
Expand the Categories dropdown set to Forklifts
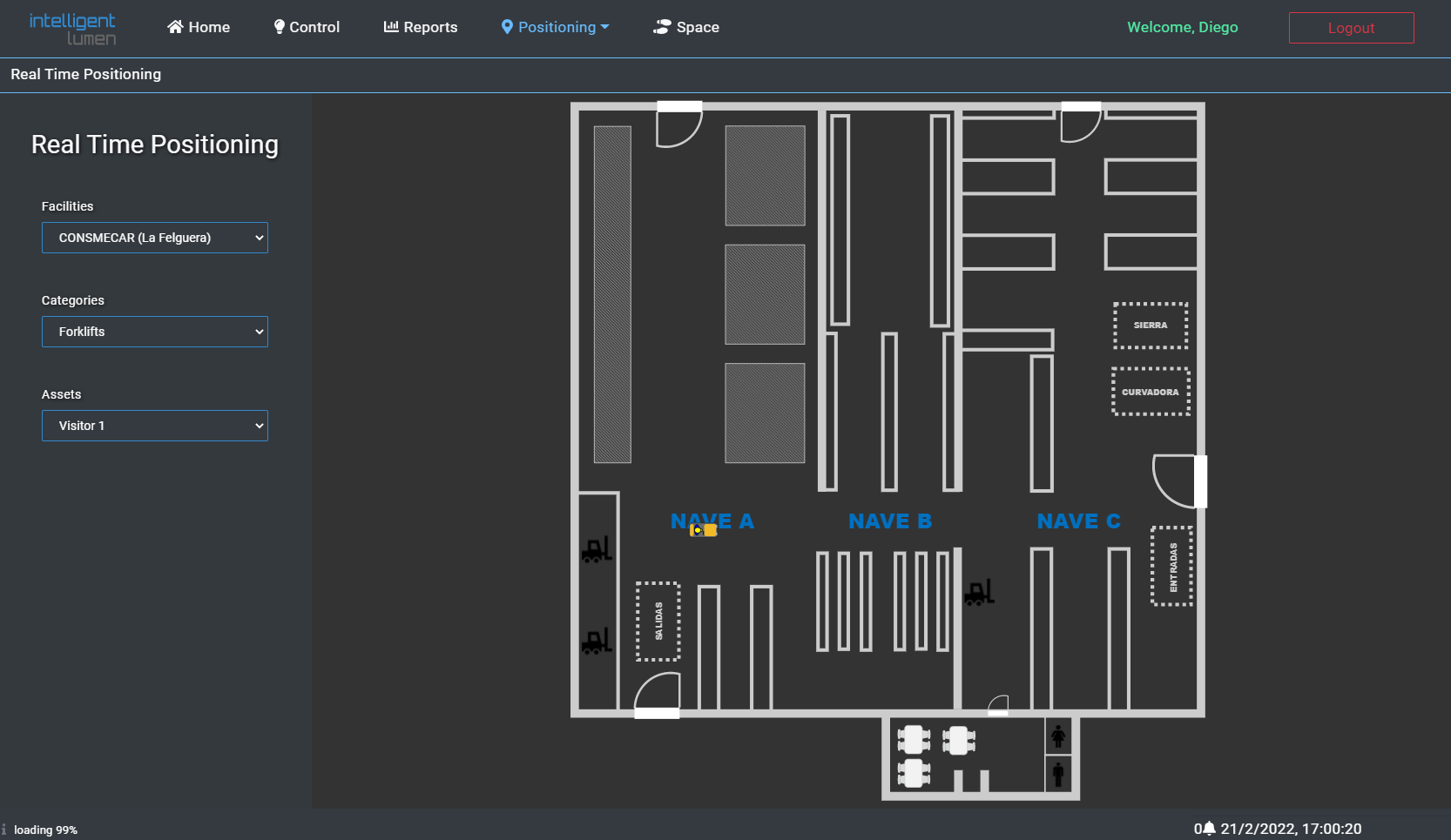pyautogui.click(x=154, y=332)
